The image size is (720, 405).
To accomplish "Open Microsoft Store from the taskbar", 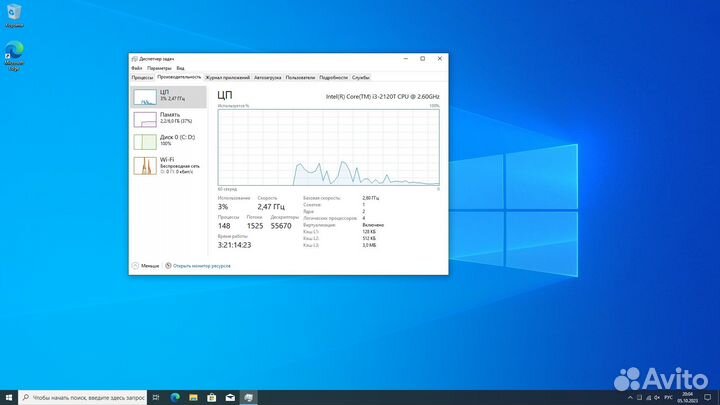I will 212,398.
